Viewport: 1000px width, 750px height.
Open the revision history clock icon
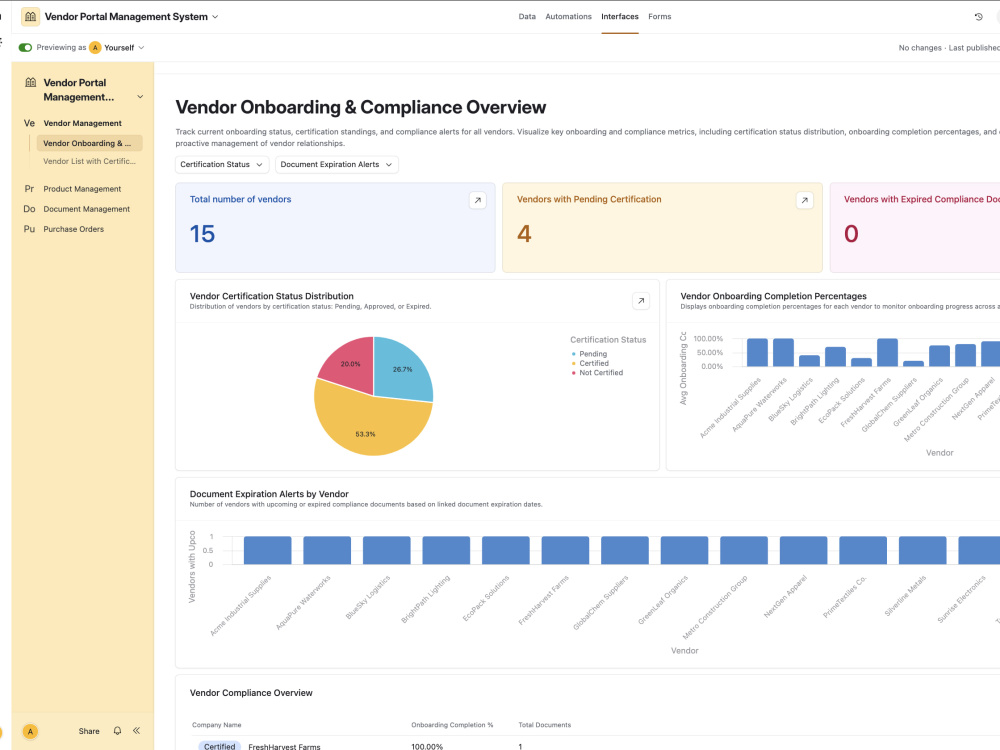point(978,17)
